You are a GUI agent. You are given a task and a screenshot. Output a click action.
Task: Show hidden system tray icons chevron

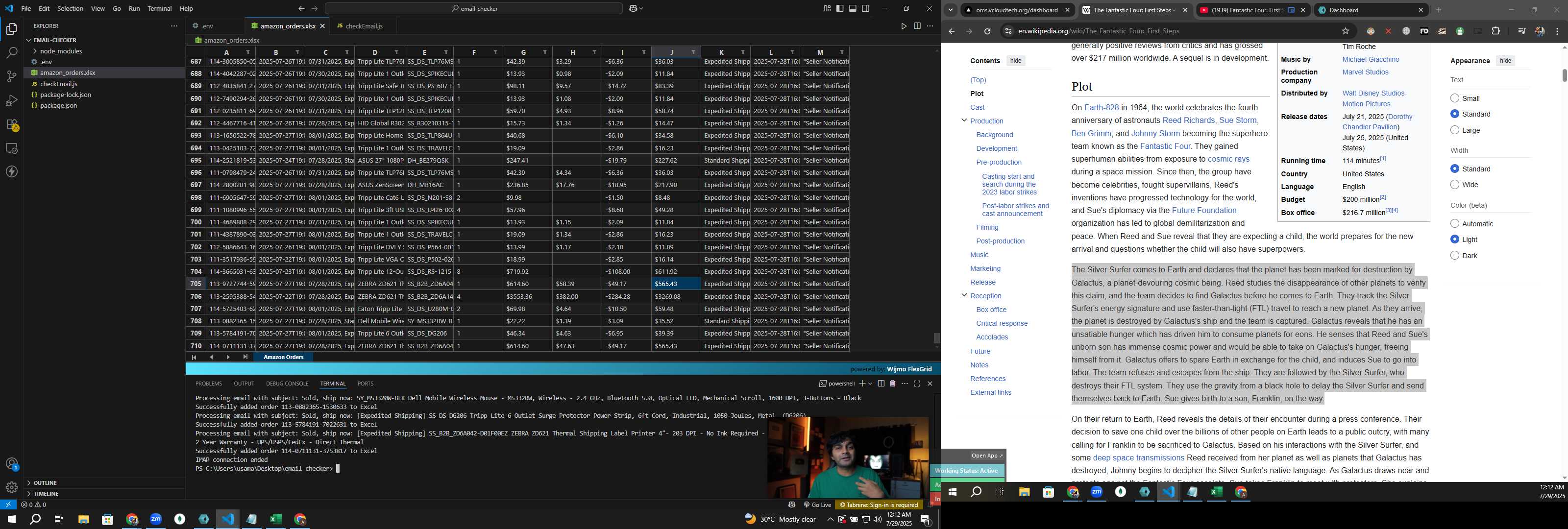coord(830,519)
